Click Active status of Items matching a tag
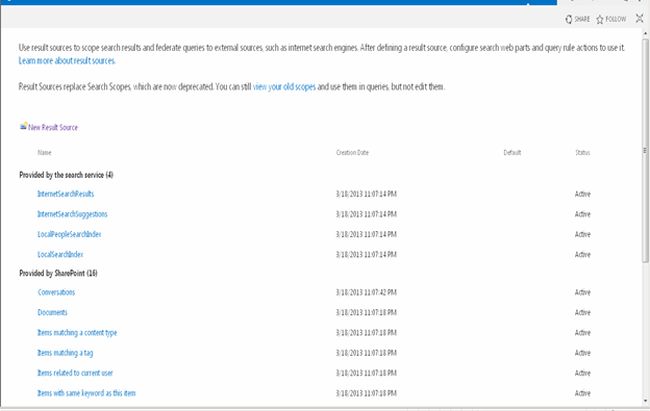Screen dimensions: 650x411 click(x=582, y=353)
